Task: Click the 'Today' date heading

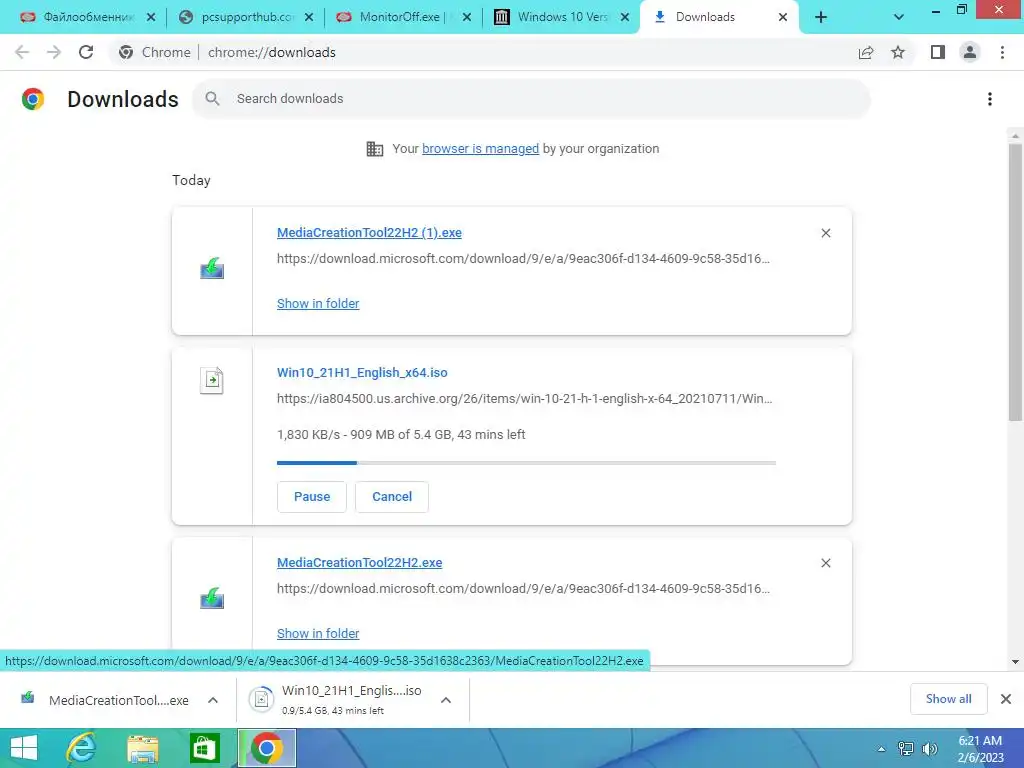Action: 191,180
